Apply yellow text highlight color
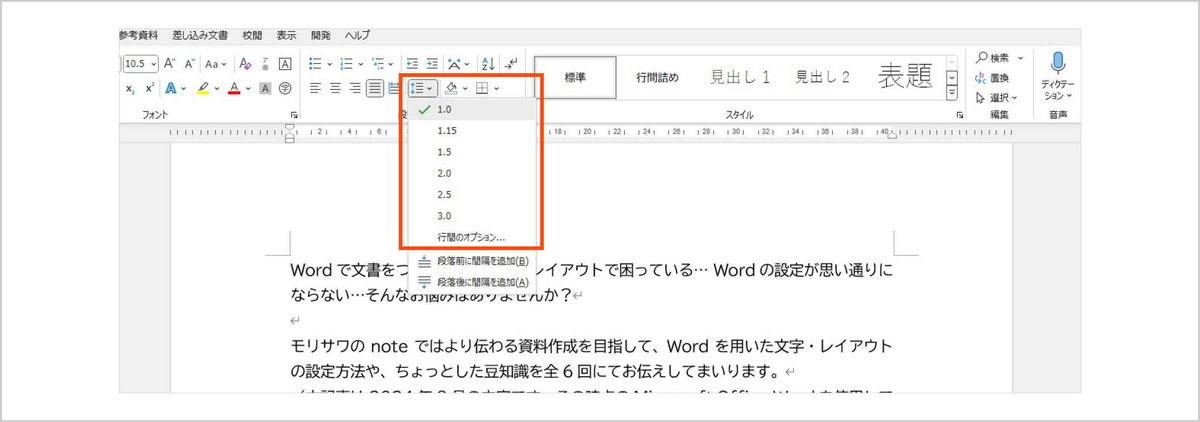The height and width of the screenshot is (422, 1200). coord(202,88)
